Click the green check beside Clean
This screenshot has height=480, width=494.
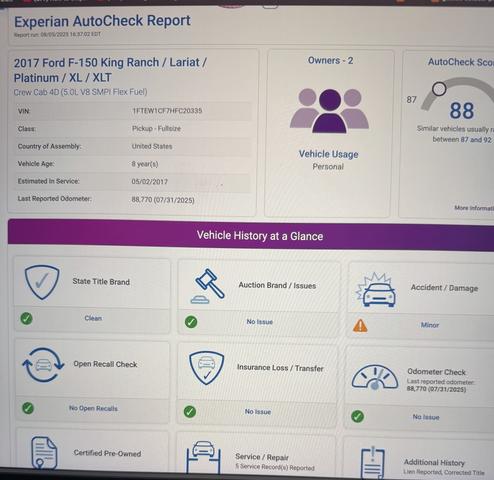point(27,318)
